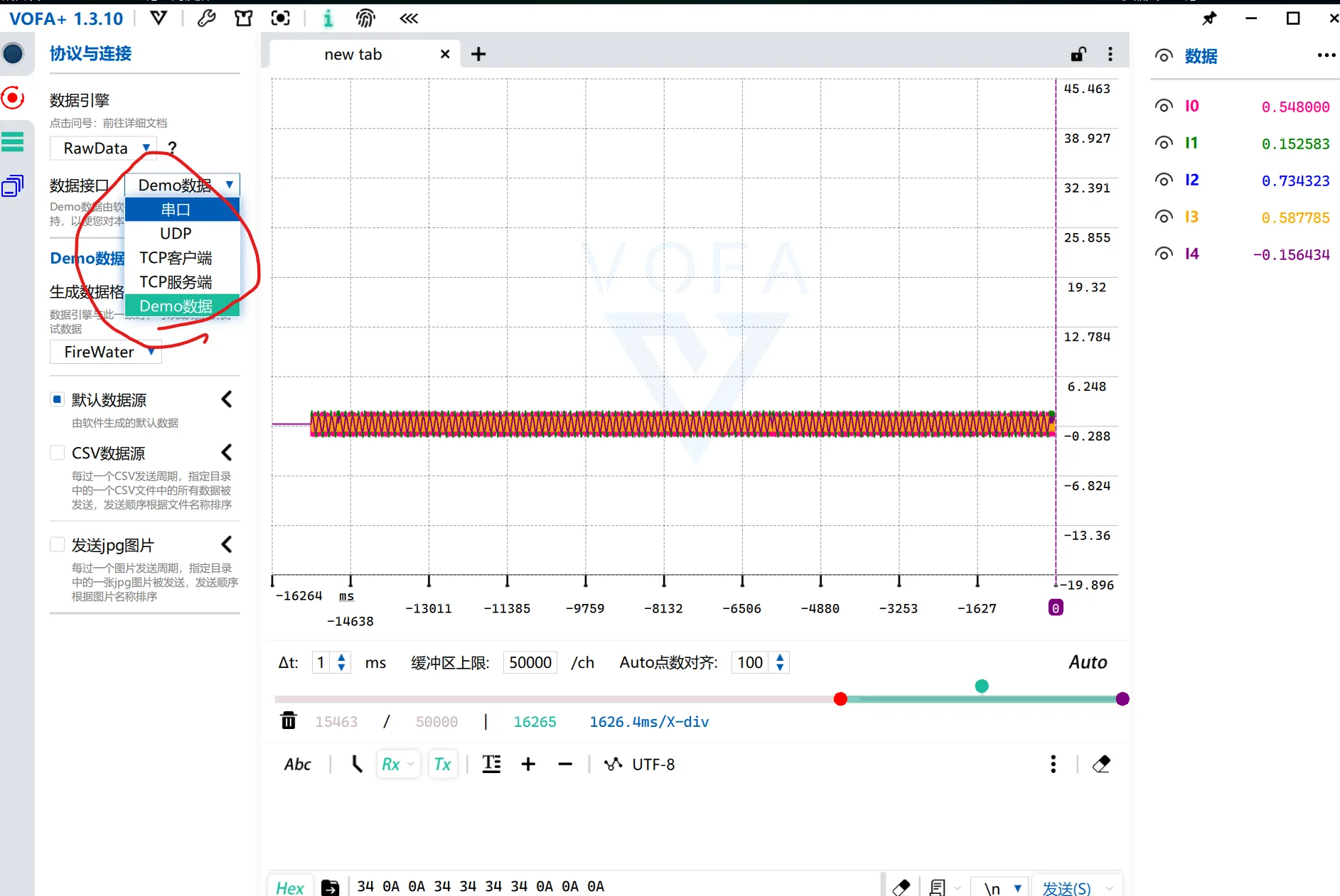Enable the CSV数据源 checkbox
Image resolution: width=1340 pixels, height=896 pixels.
tap(57, 453)
